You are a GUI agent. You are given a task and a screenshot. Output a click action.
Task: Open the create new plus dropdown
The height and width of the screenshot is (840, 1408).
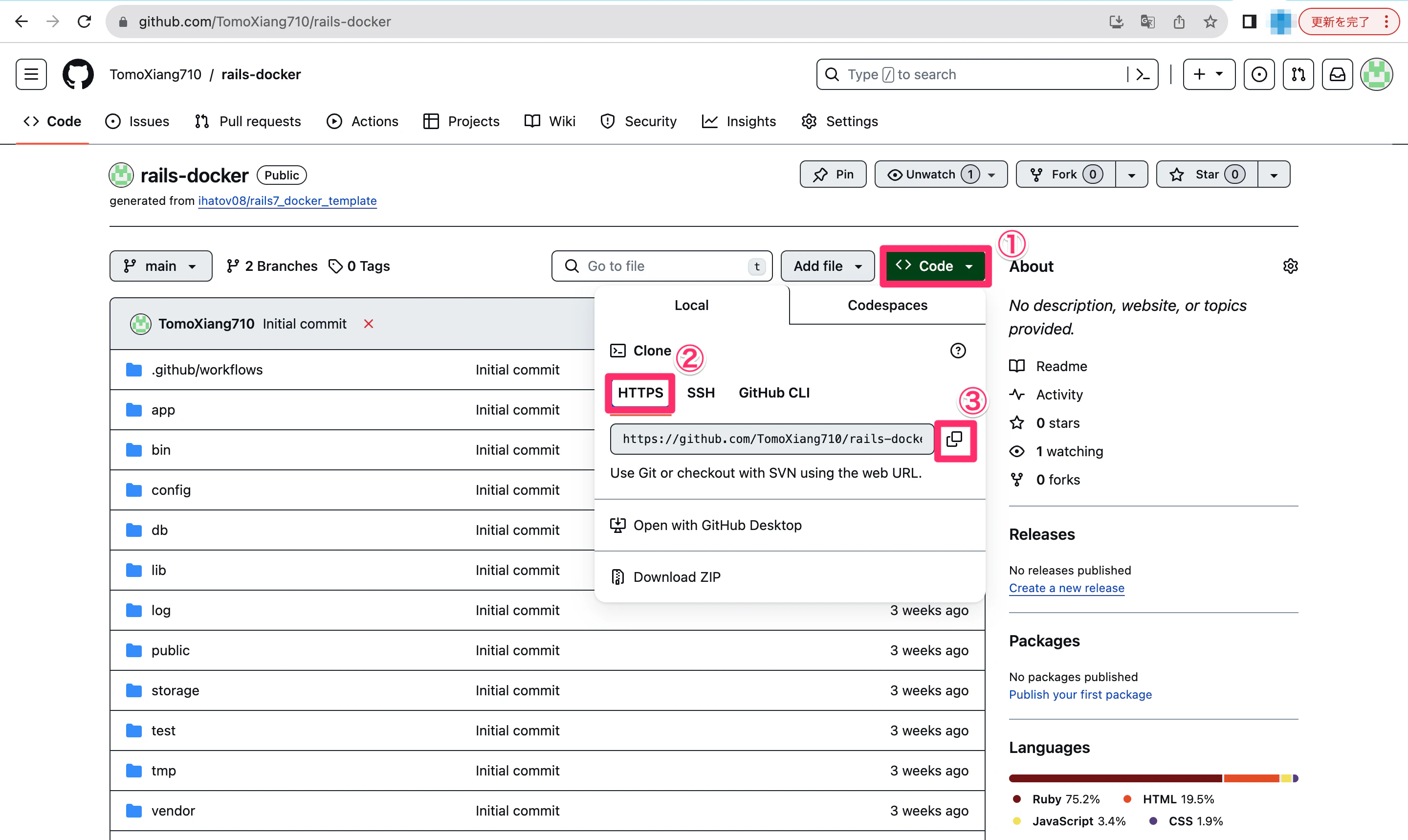(x=1209, y=74)
